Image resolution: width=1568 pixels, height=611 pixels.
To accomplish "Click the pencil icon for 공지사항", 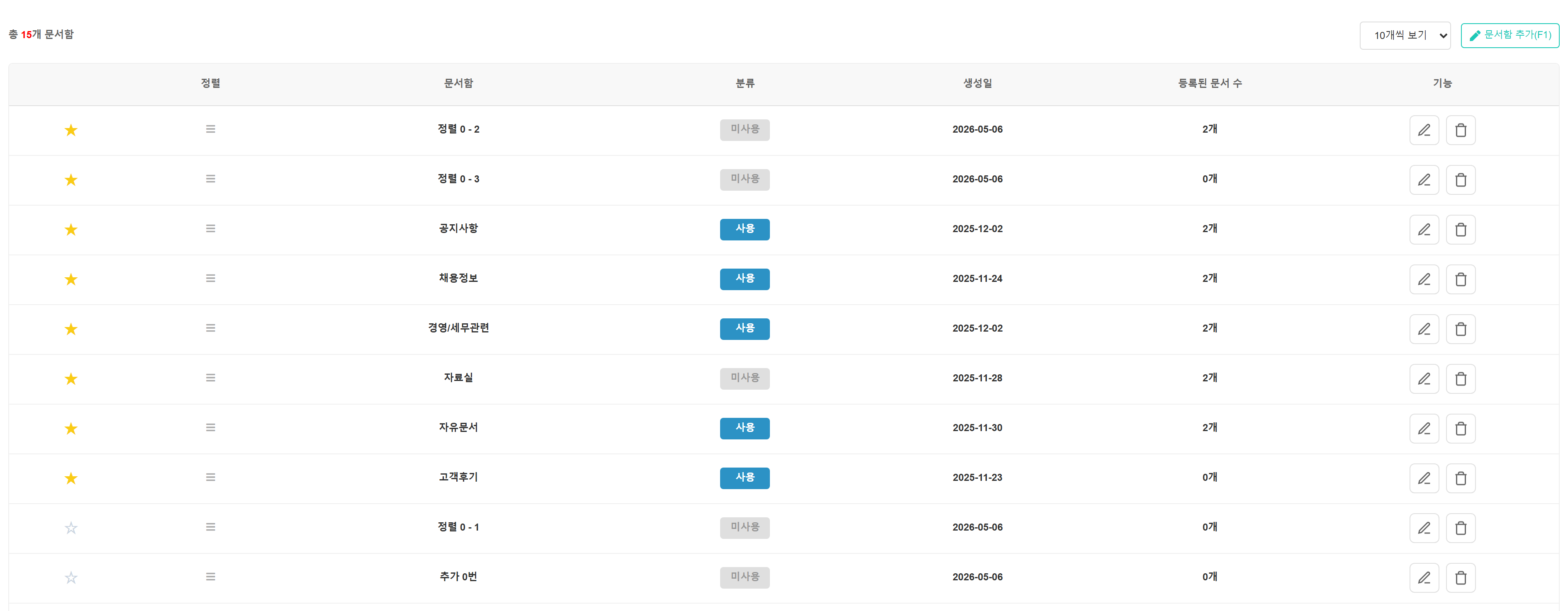I will pyautogui.click(x=1424, y=230).
